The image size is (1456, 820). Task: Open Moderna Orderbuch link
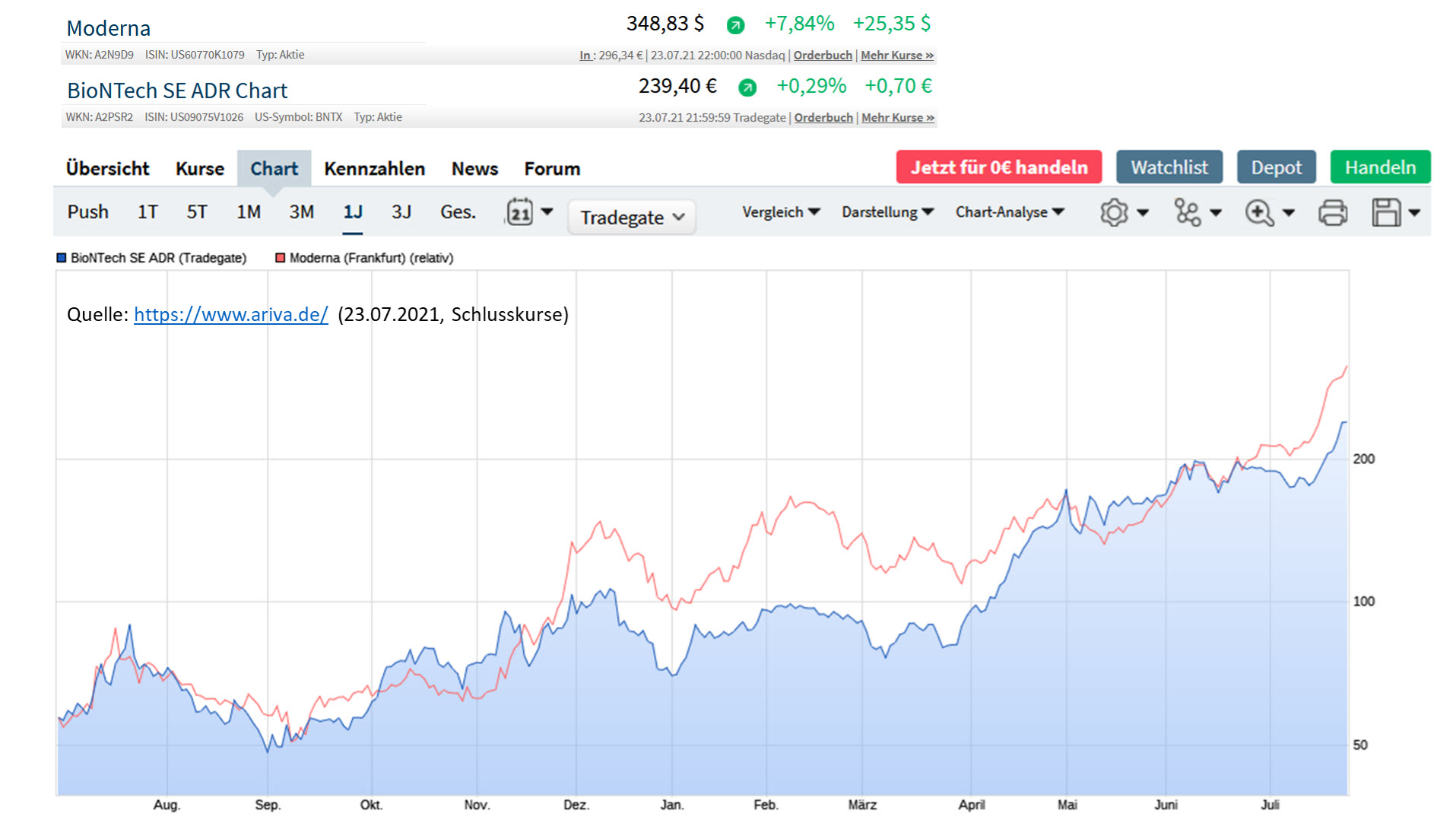[x=823, y=56]
